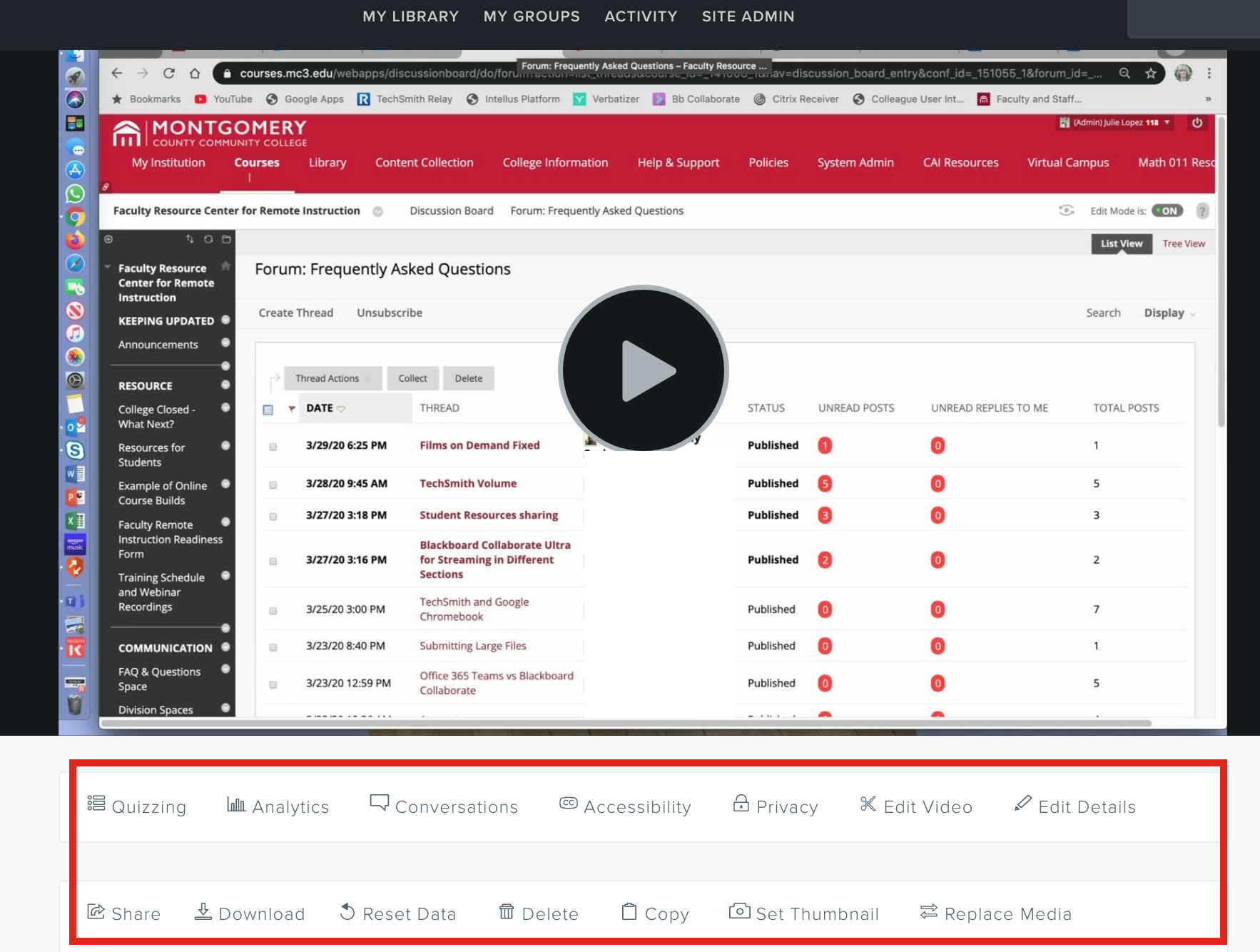Check box for TechSmith Volume thread
The height and width of the screenshot is (952, 1260).
click(273, 485)
